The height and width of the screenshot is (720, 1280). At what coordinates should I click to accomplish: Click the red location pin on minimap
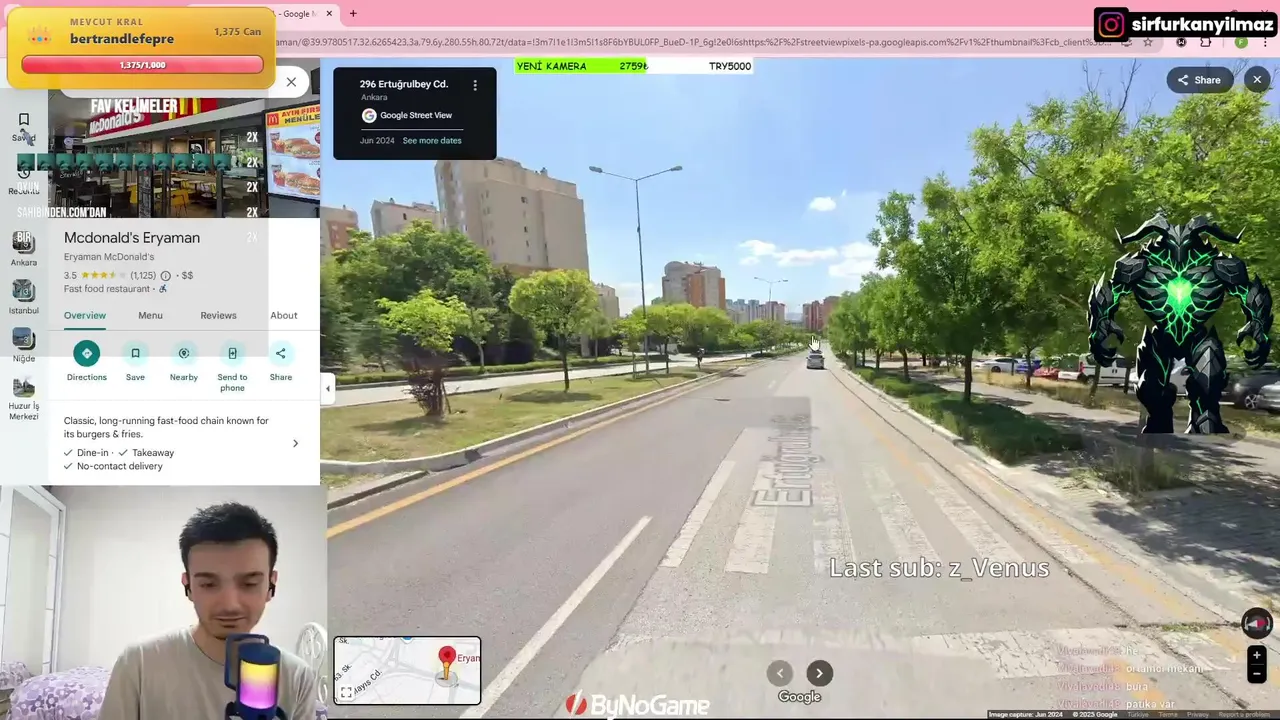click(447, 658)
